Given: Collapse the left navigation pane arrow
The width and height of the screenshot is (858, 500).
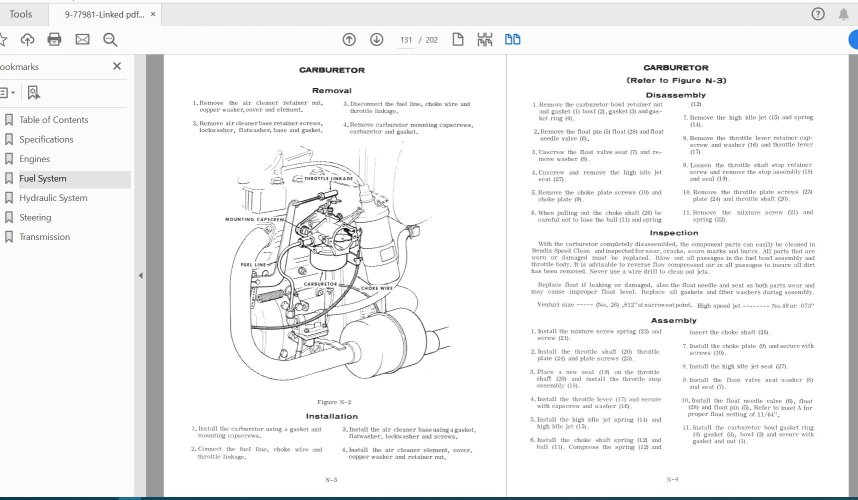Looking at the screenshot, I should coord(140,276).
